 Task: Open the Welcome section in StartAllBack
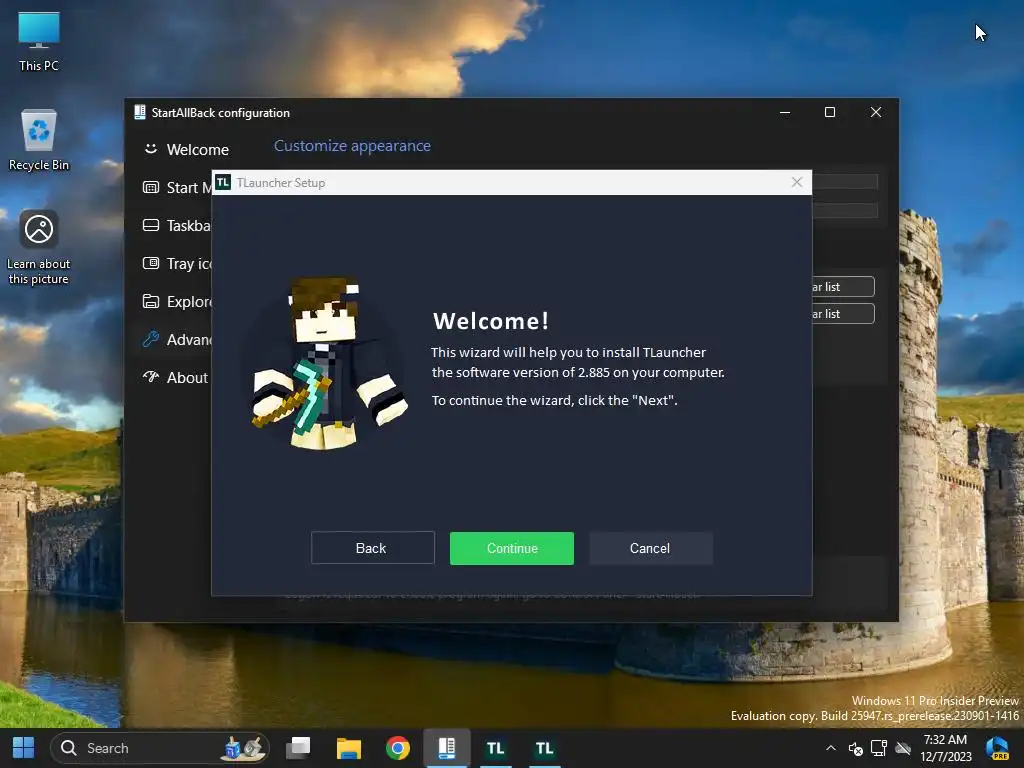click(x=186, y=150)
